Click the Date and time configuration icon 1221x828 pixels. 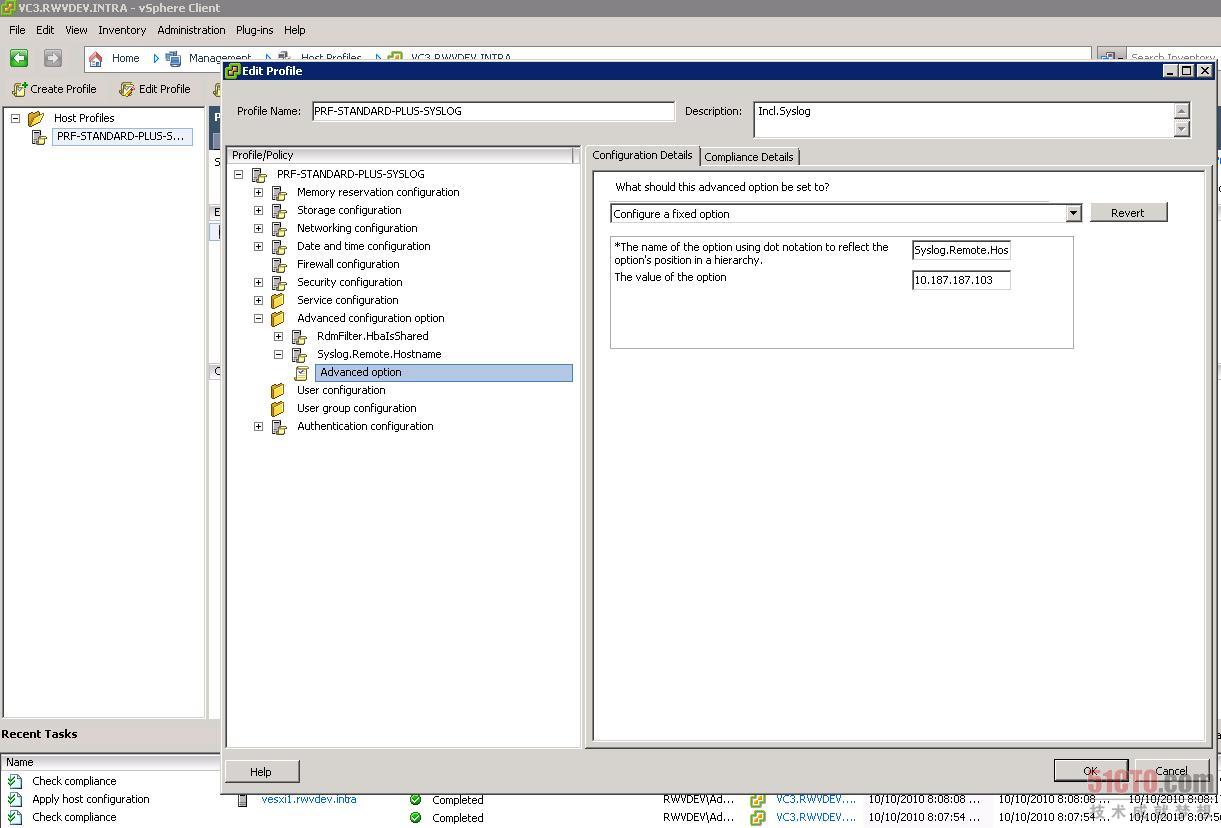(x=279, y=246)
